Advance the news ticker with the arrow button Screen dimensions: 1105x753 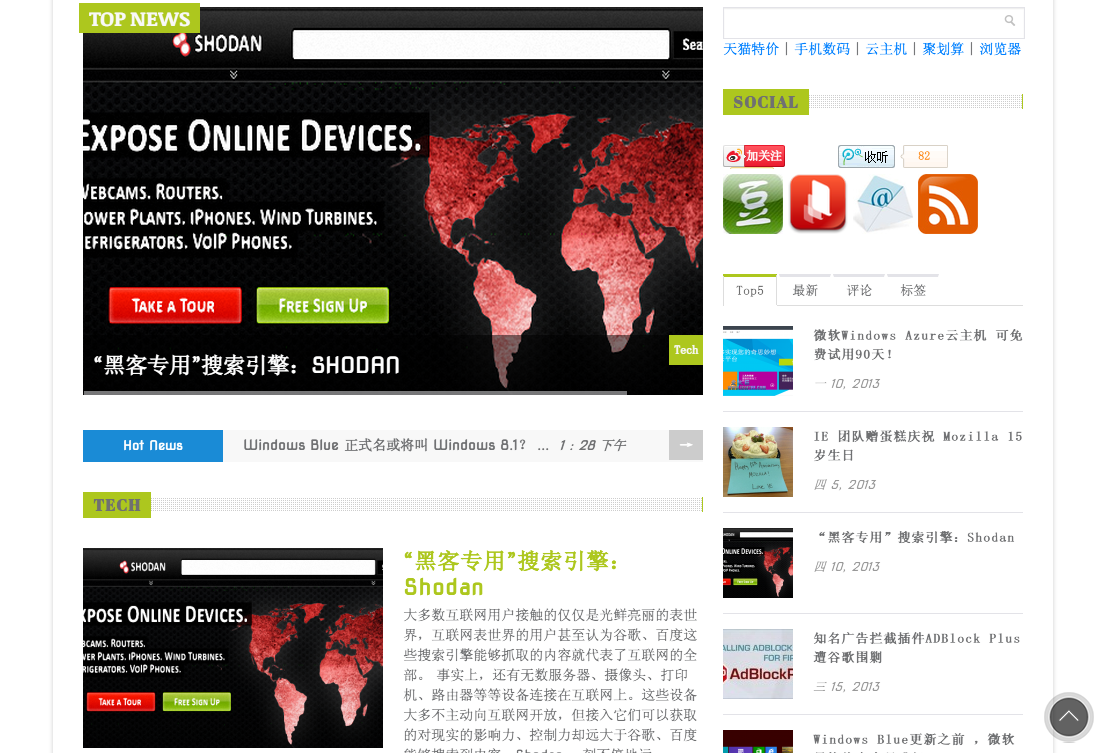coord(686,445)
